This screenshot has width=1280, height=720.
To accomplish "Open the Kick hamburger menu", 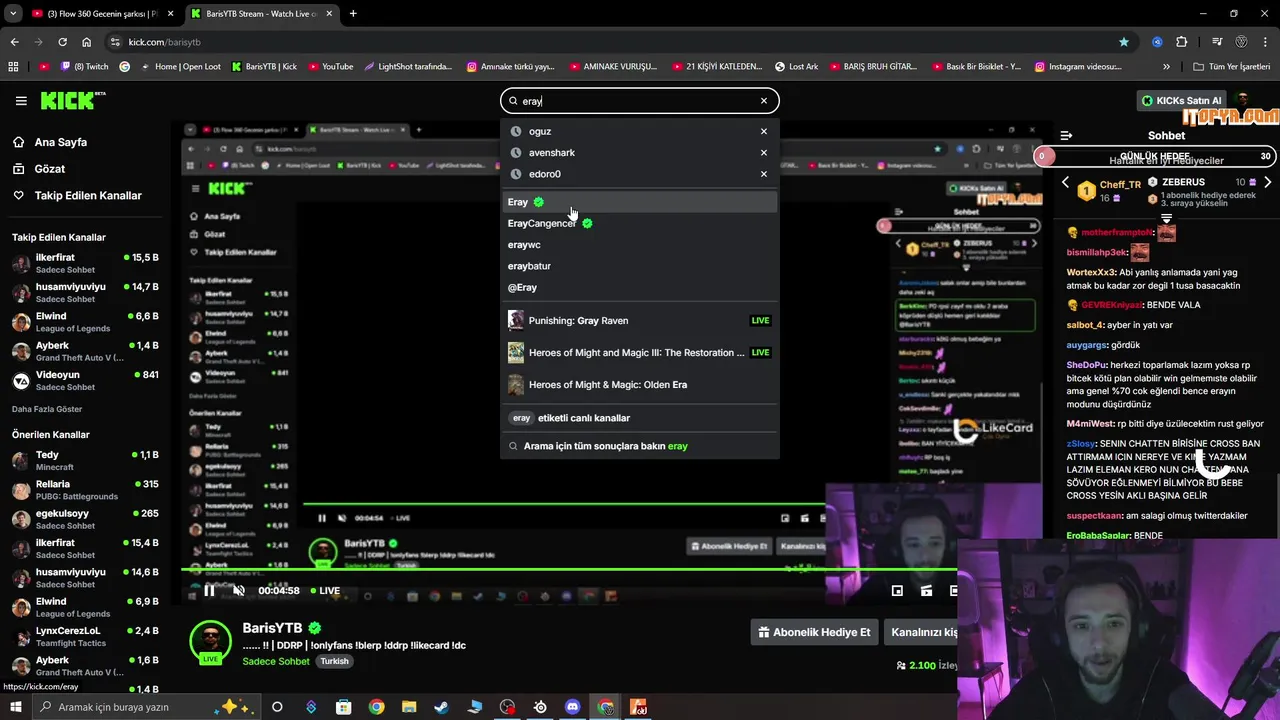I will (x=21, y=101).
